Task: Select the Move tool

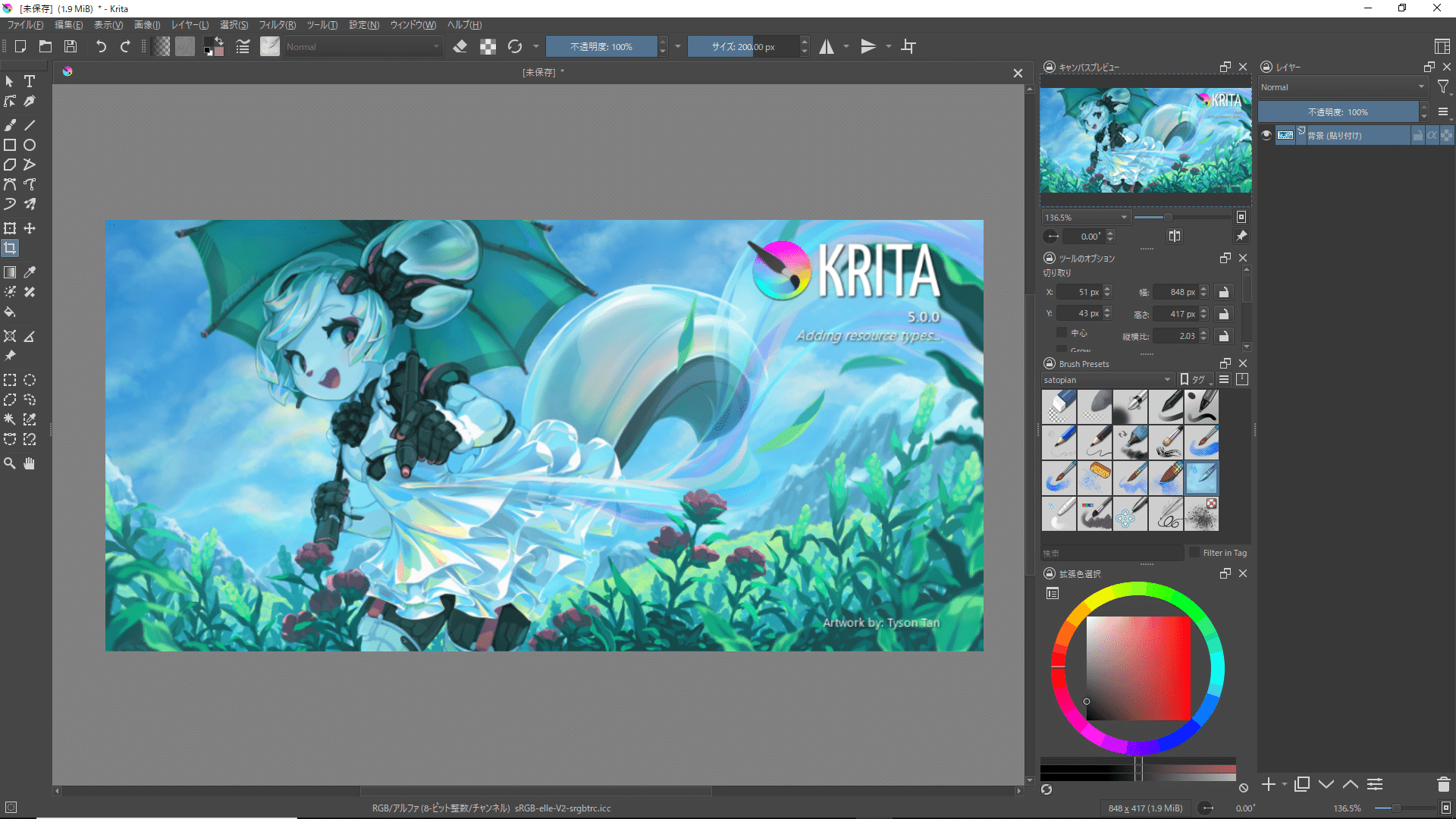Action: tap(30, 228)
